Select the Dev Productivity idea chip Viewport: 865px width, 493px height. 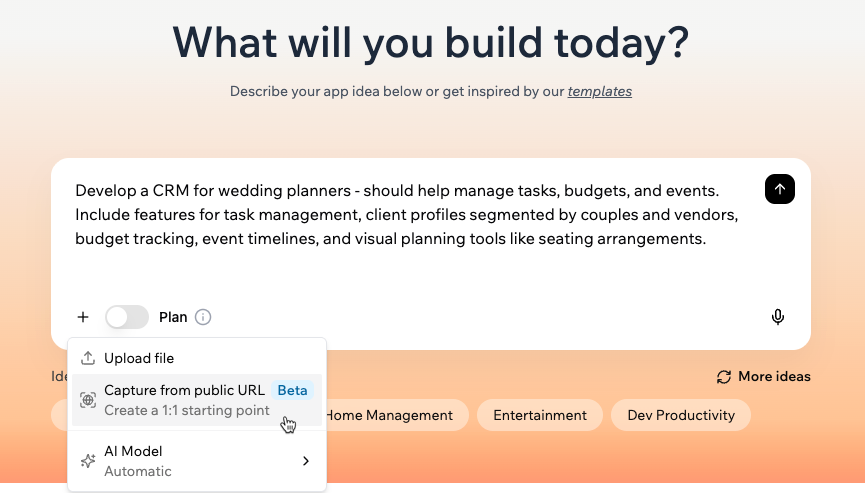click(681, 415)
